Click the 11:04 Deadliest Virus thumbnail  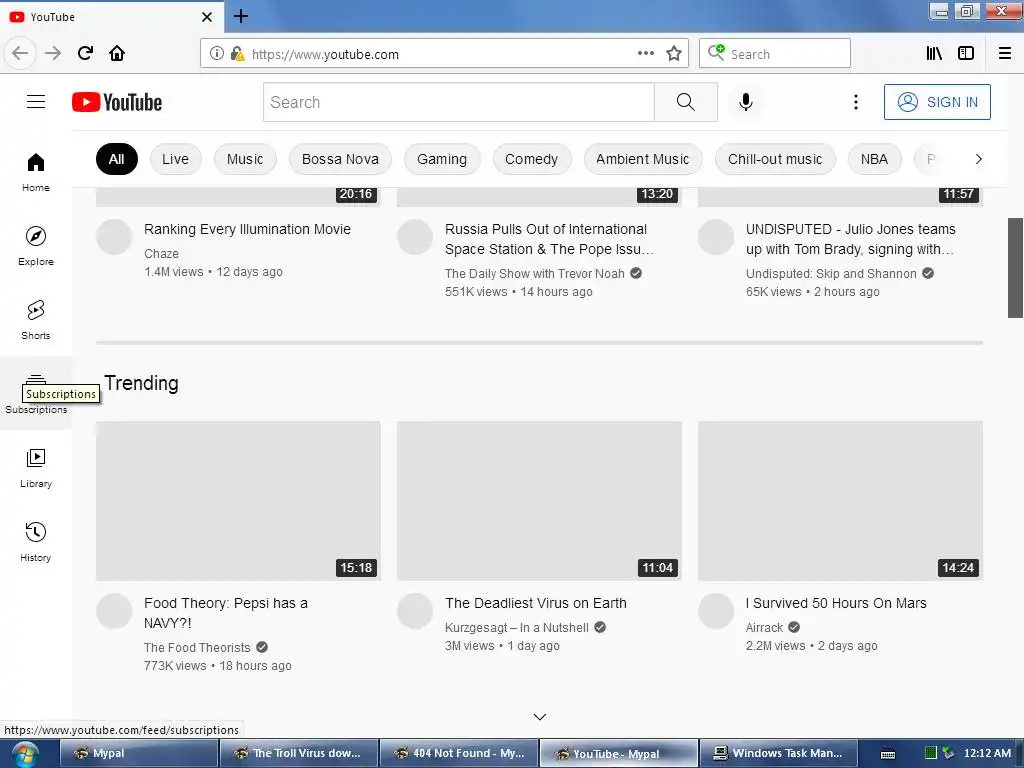pyautogui.click(x=539, y=500)
